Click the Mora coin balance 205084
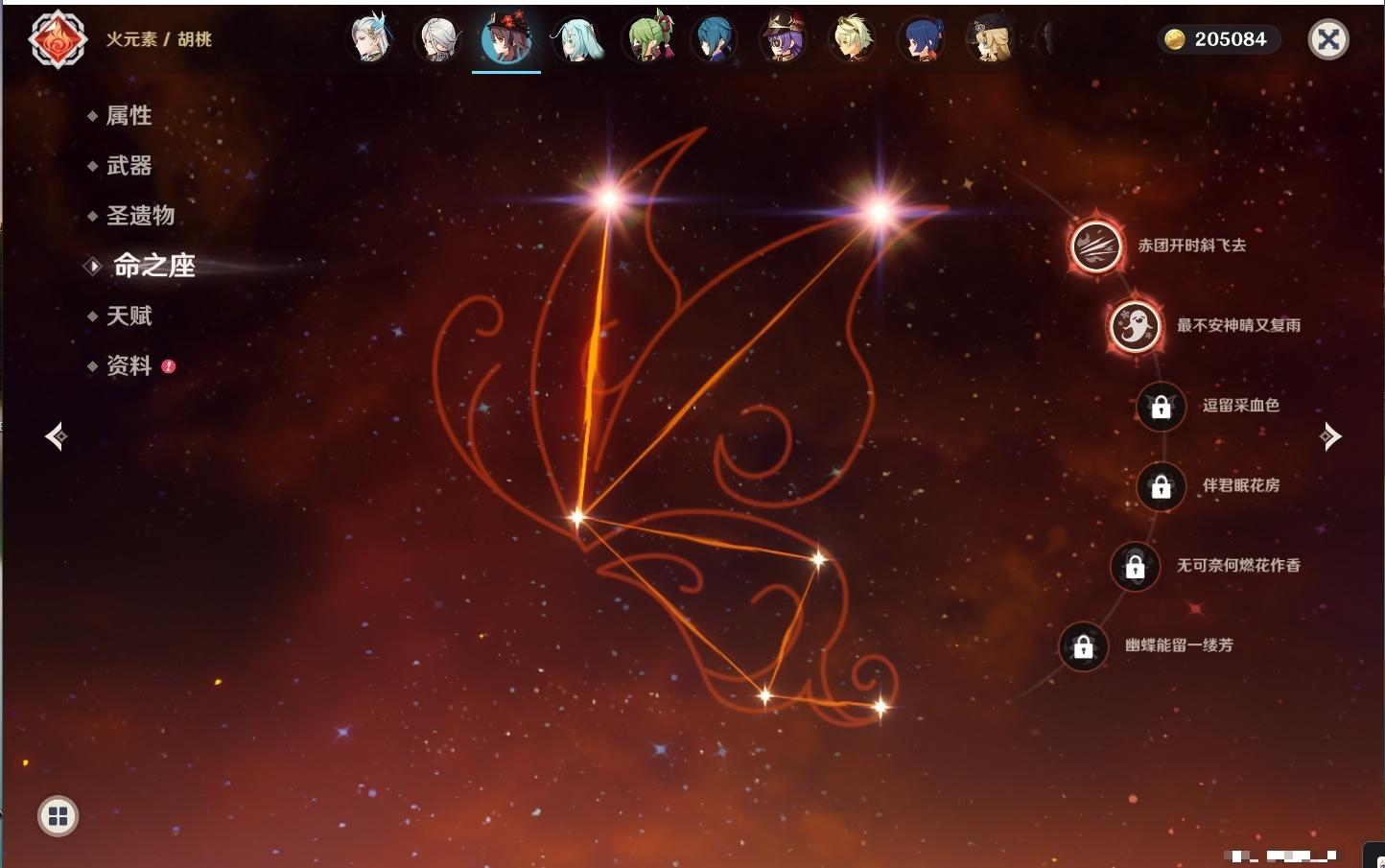Image resolution: width=1385 pixels, height=868 pixels. tap(1216, 39)
